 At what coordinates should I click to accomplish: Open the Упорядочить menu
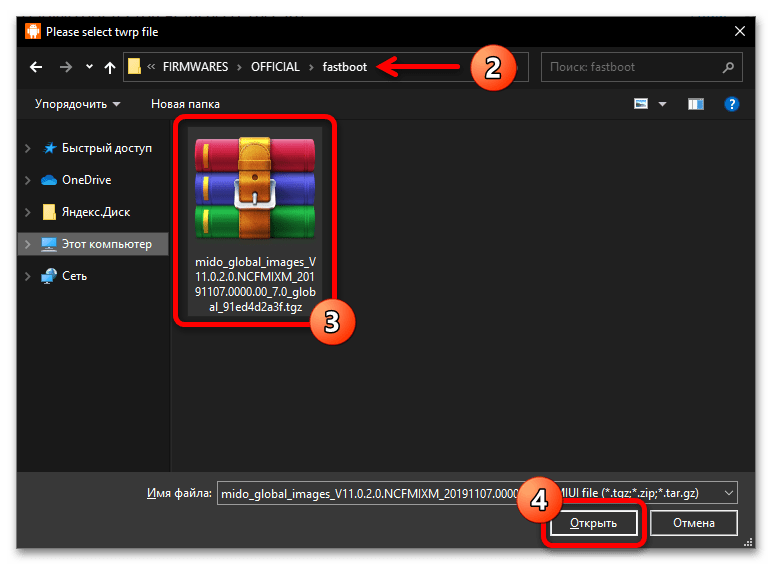click(x=77, y=104)
